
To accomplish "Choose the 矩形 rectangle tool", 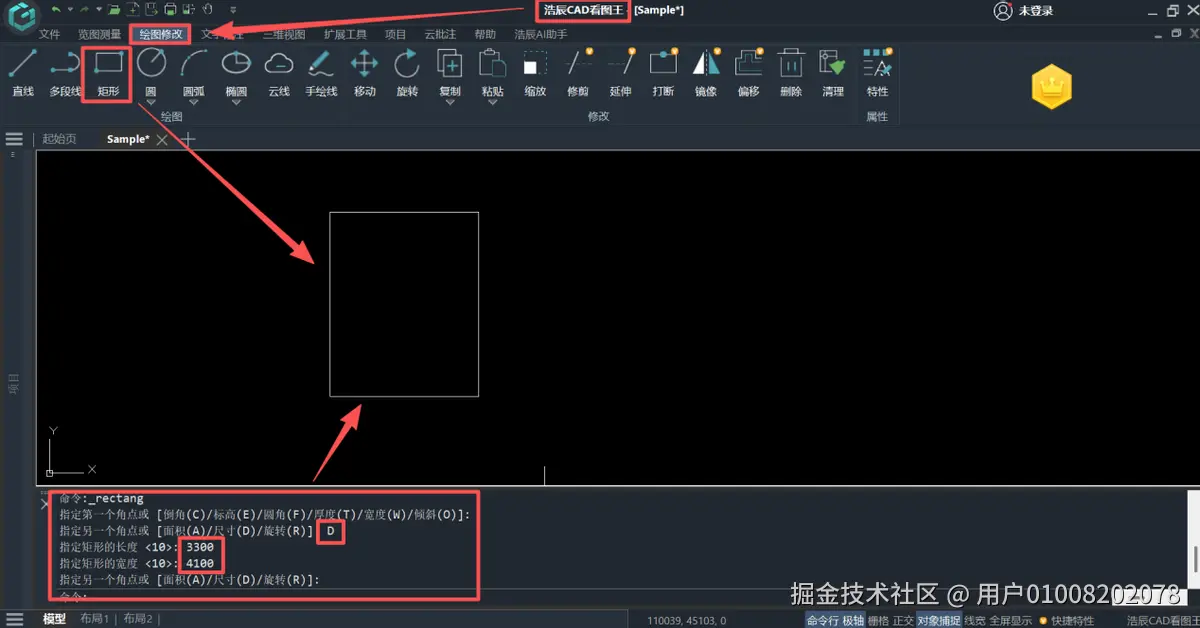I will coord(108,72).
